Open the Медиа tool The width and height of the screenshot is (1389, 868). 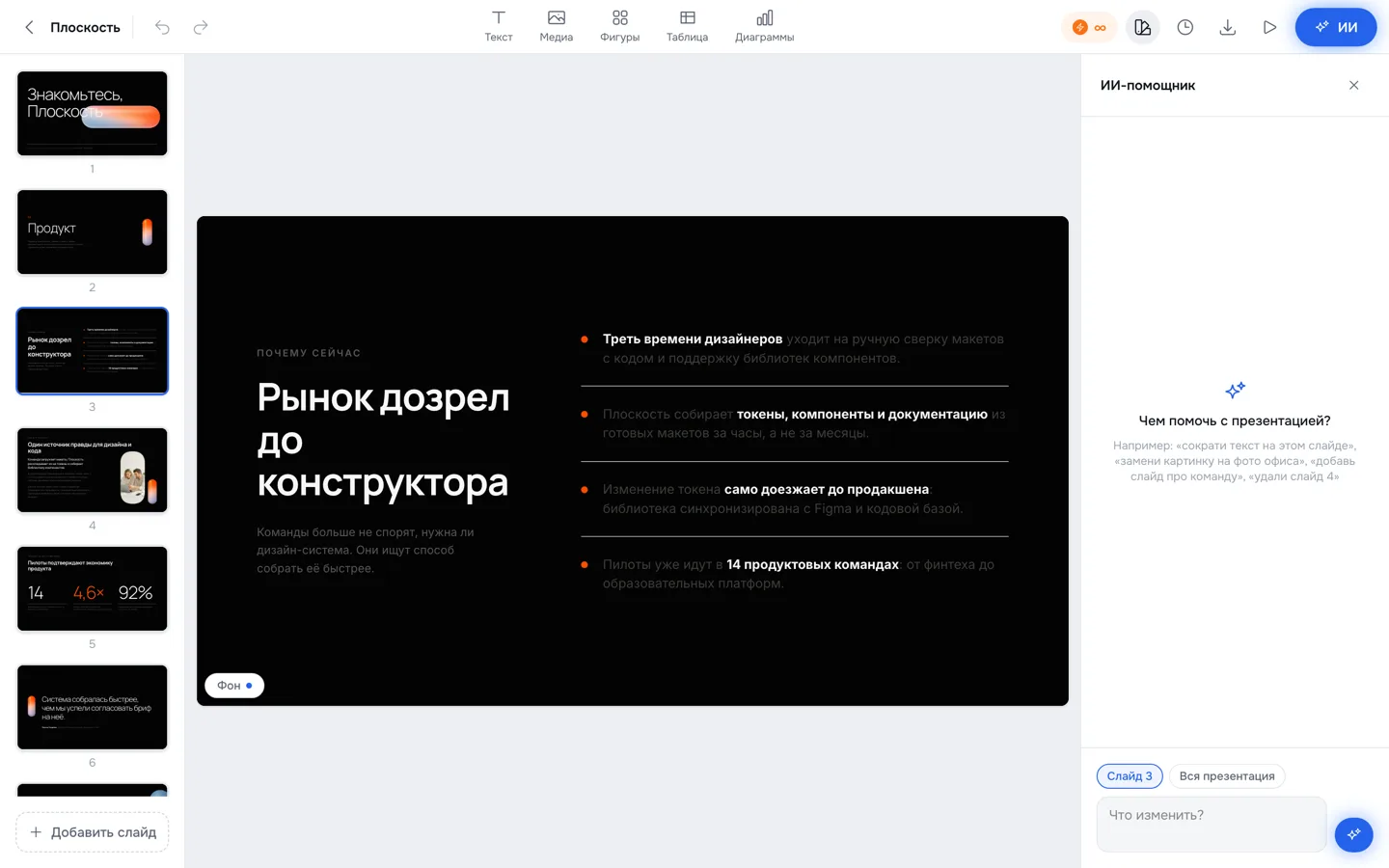tap(557, 26)
